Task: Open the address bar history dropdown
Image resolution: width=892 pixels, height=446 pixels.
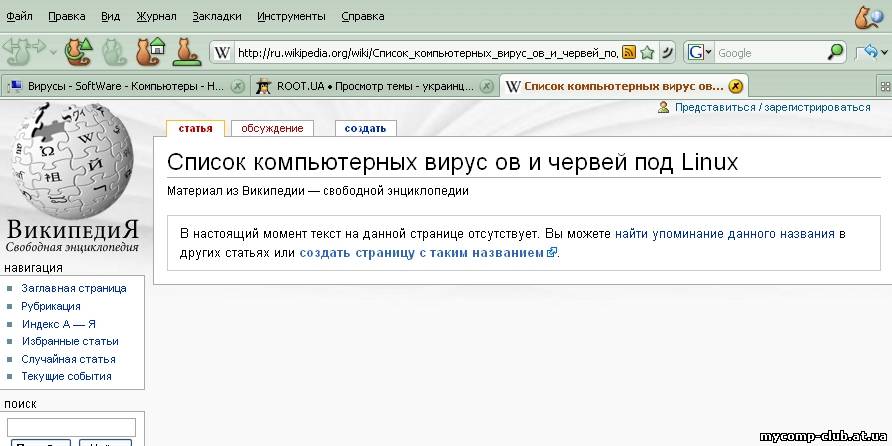Action: (x=667, y=53)
